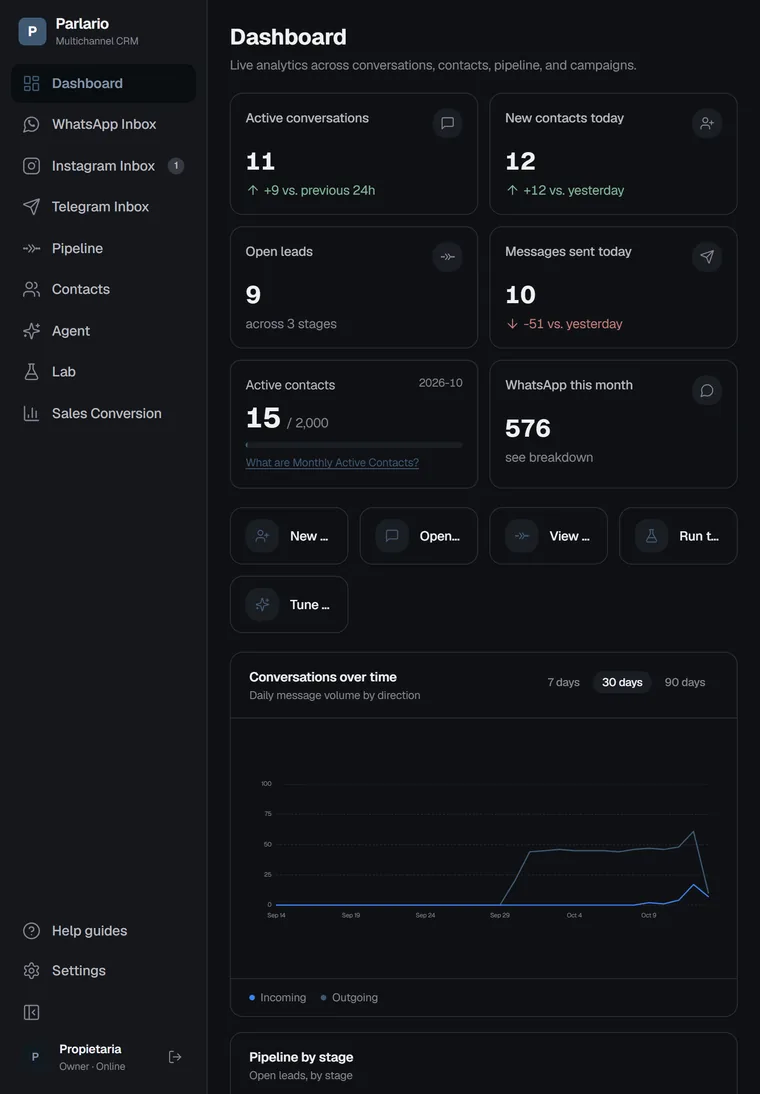Click the Propietaria user avatar

[35, 1057]
